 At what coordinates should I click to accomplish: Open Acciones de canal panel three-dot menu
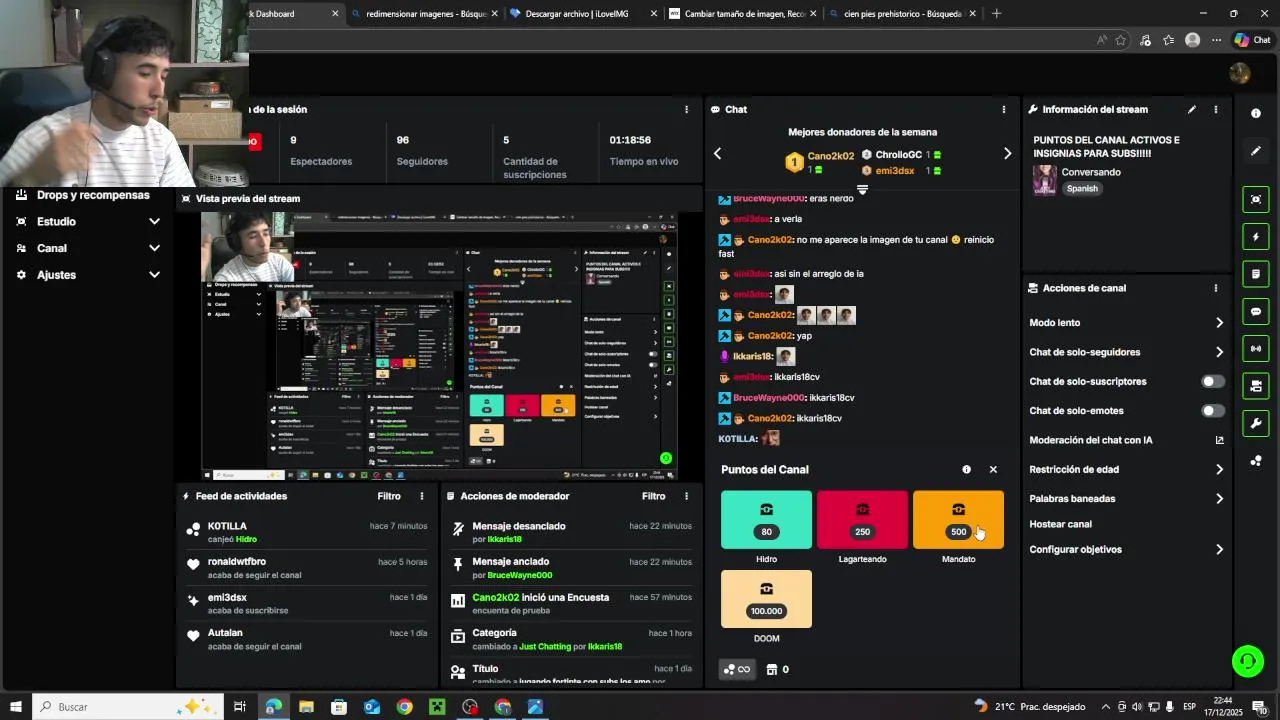[x=1216, y=288]
